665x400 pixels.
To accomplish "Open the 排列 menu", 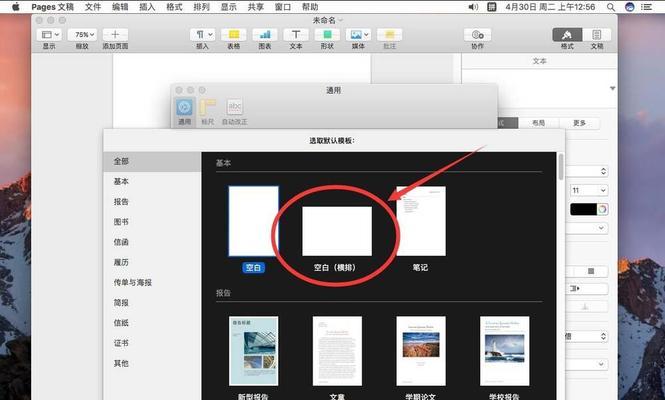I will (201, 7).
